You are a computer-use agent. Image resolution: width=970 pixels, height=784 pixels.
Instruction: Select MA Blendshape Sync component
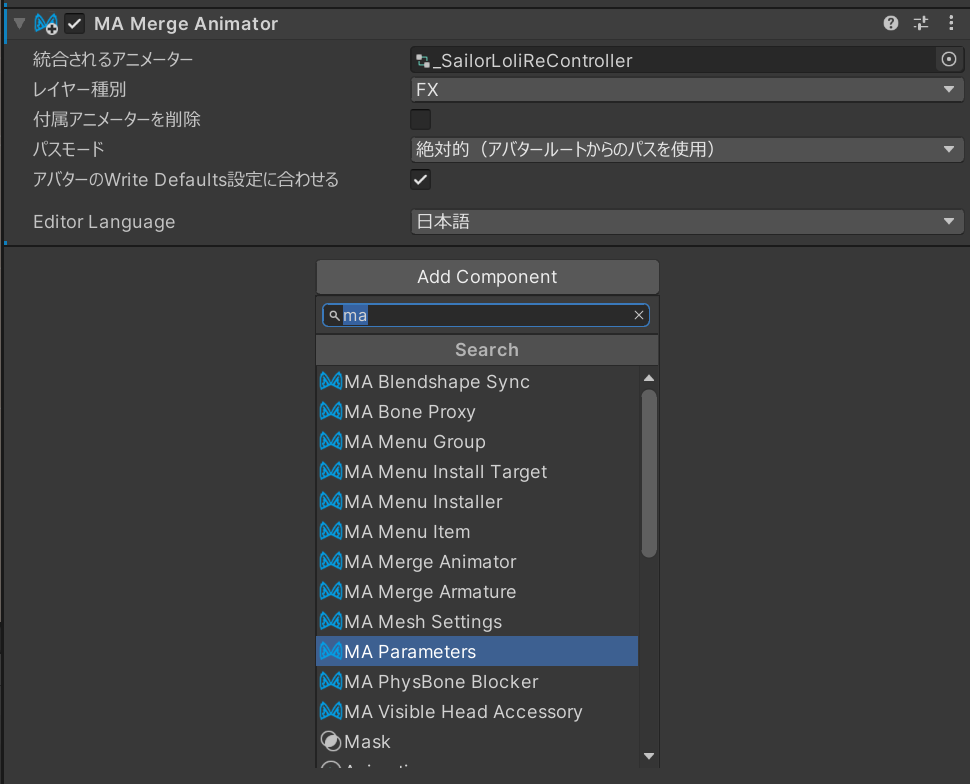coord(477,382)
